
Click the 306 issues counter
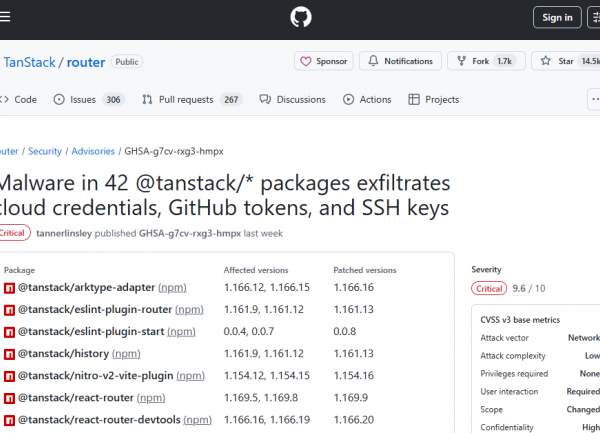[x=113, y=100]
